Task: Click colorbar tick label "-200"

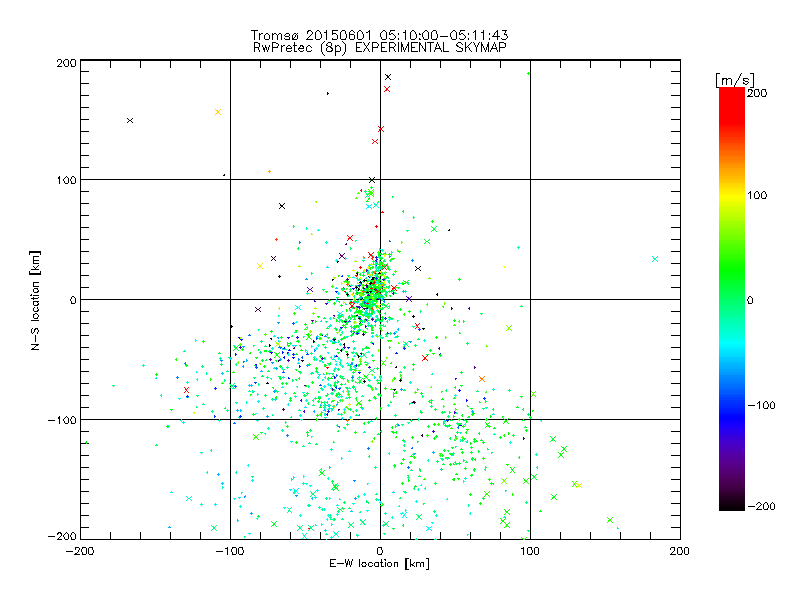Action: pyautogui.click(x=761, y=506)
